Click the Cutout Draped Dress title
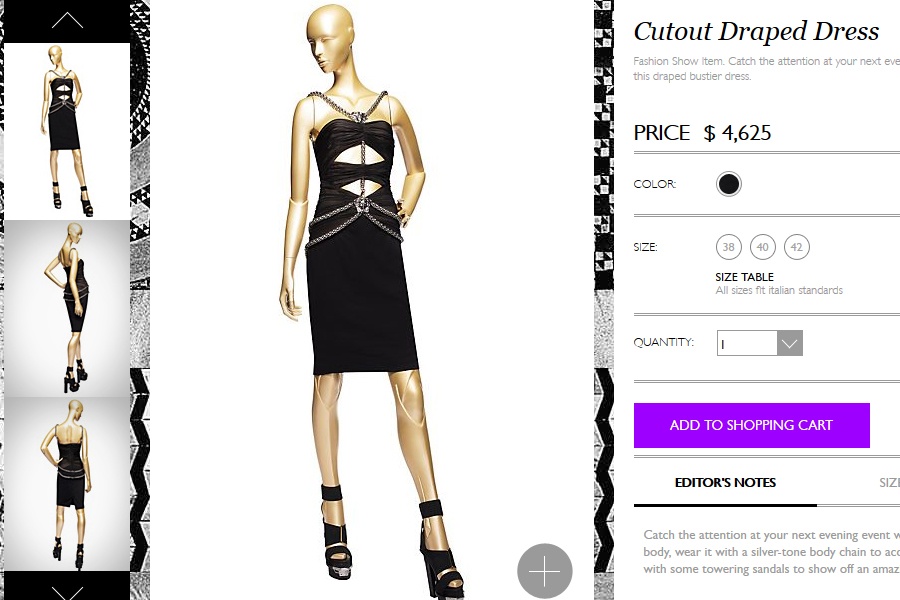This screenshot has height=600, width=900. [756, 32]
